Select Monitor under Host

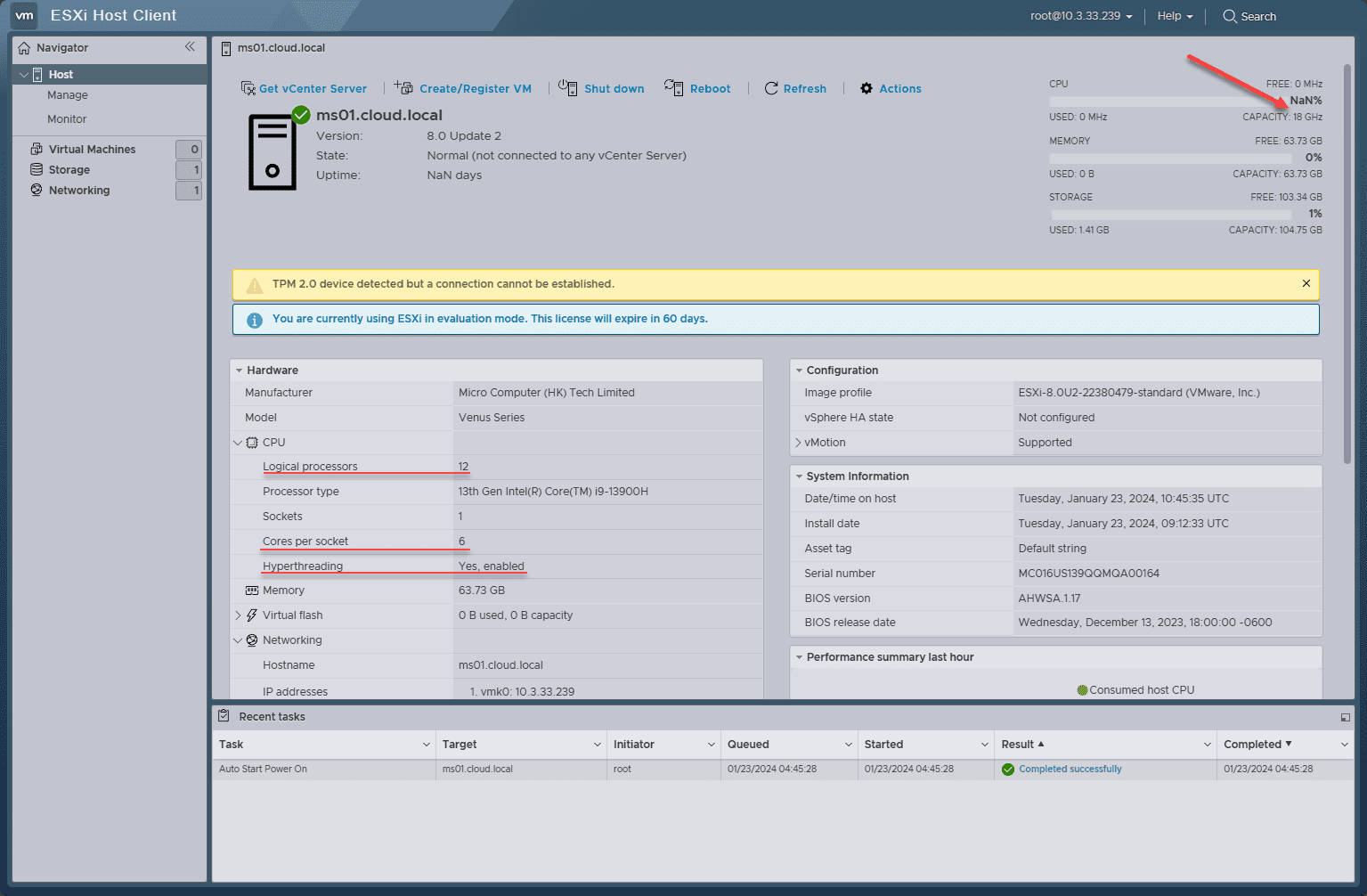point(67,119)
